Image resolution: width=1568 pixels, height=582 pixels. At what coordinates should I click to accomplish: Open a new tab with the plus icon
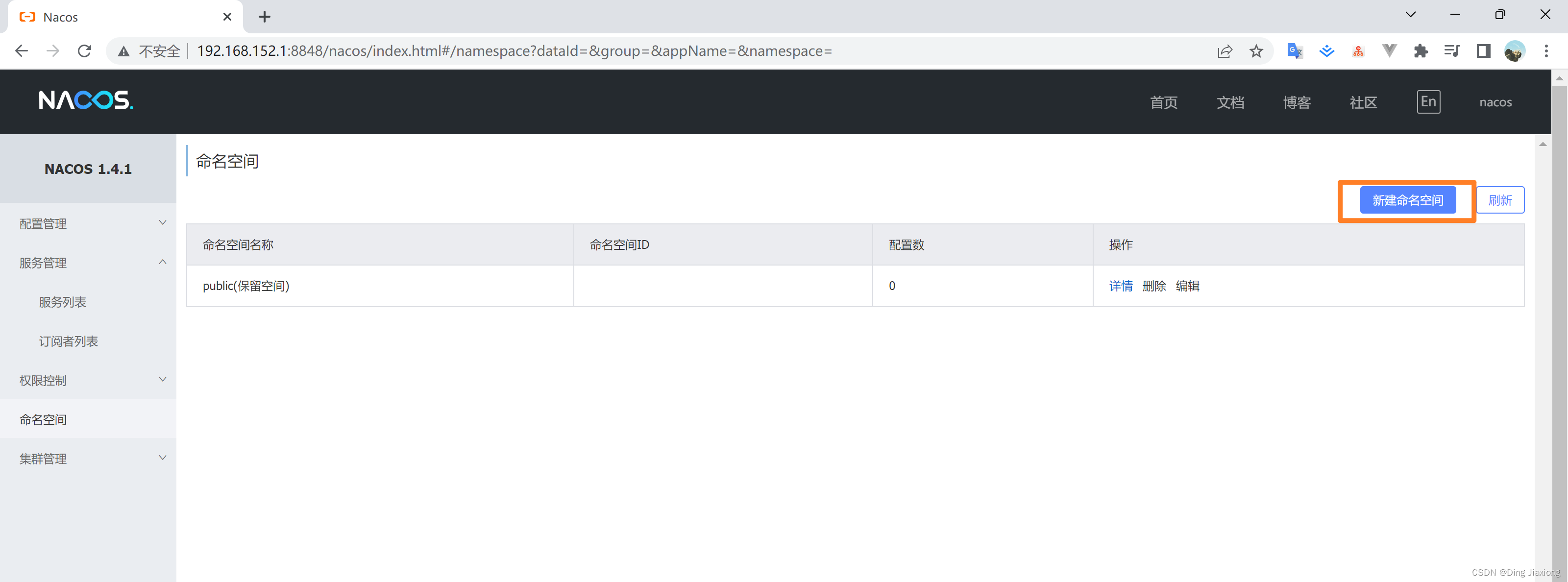click(264, 17)
